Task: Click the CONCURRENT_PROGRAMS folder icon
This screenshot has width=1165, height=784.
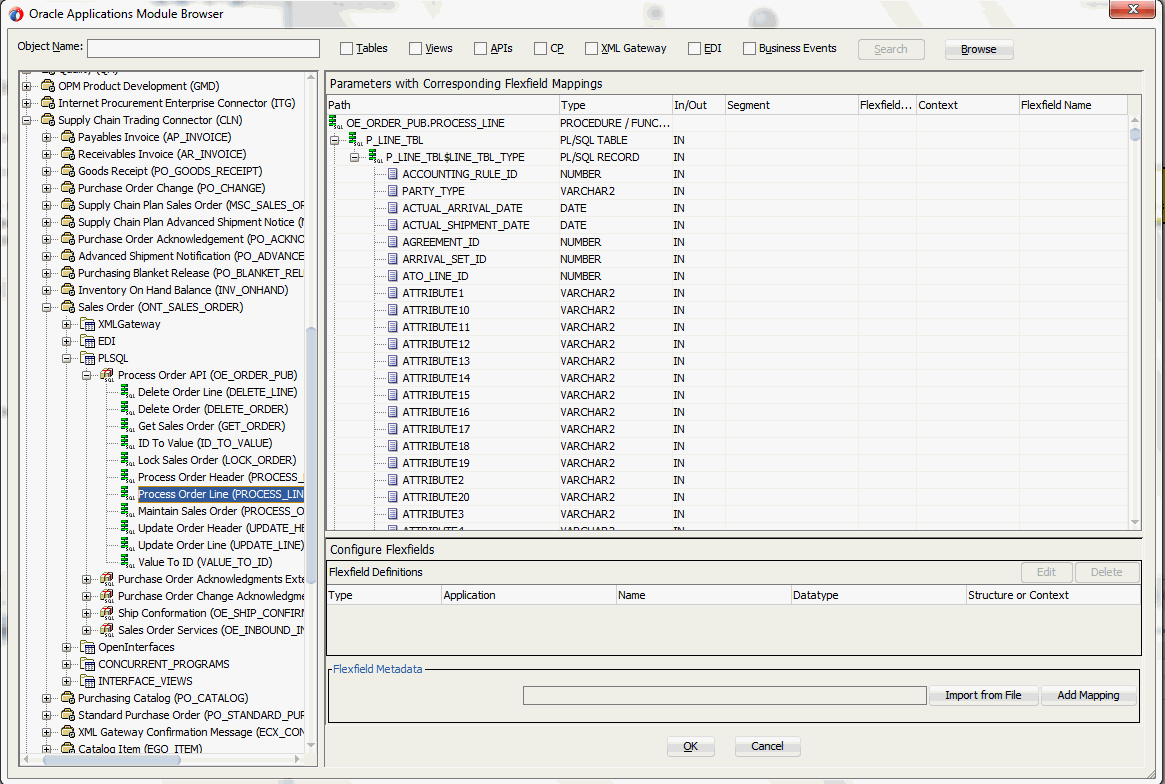Action: coord(88,664)
